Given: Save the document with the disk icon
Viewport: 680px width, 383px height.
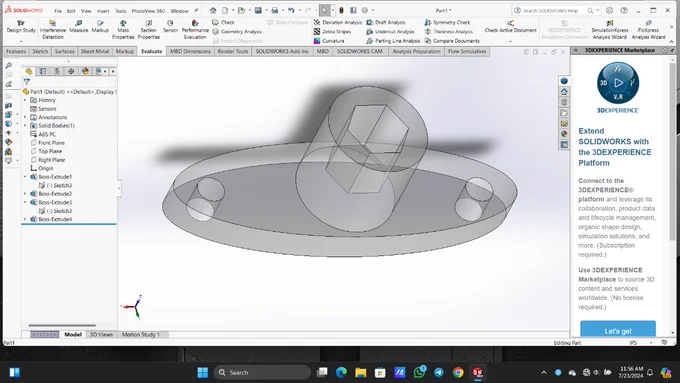Looking at the screenshot, I should 258,10.
